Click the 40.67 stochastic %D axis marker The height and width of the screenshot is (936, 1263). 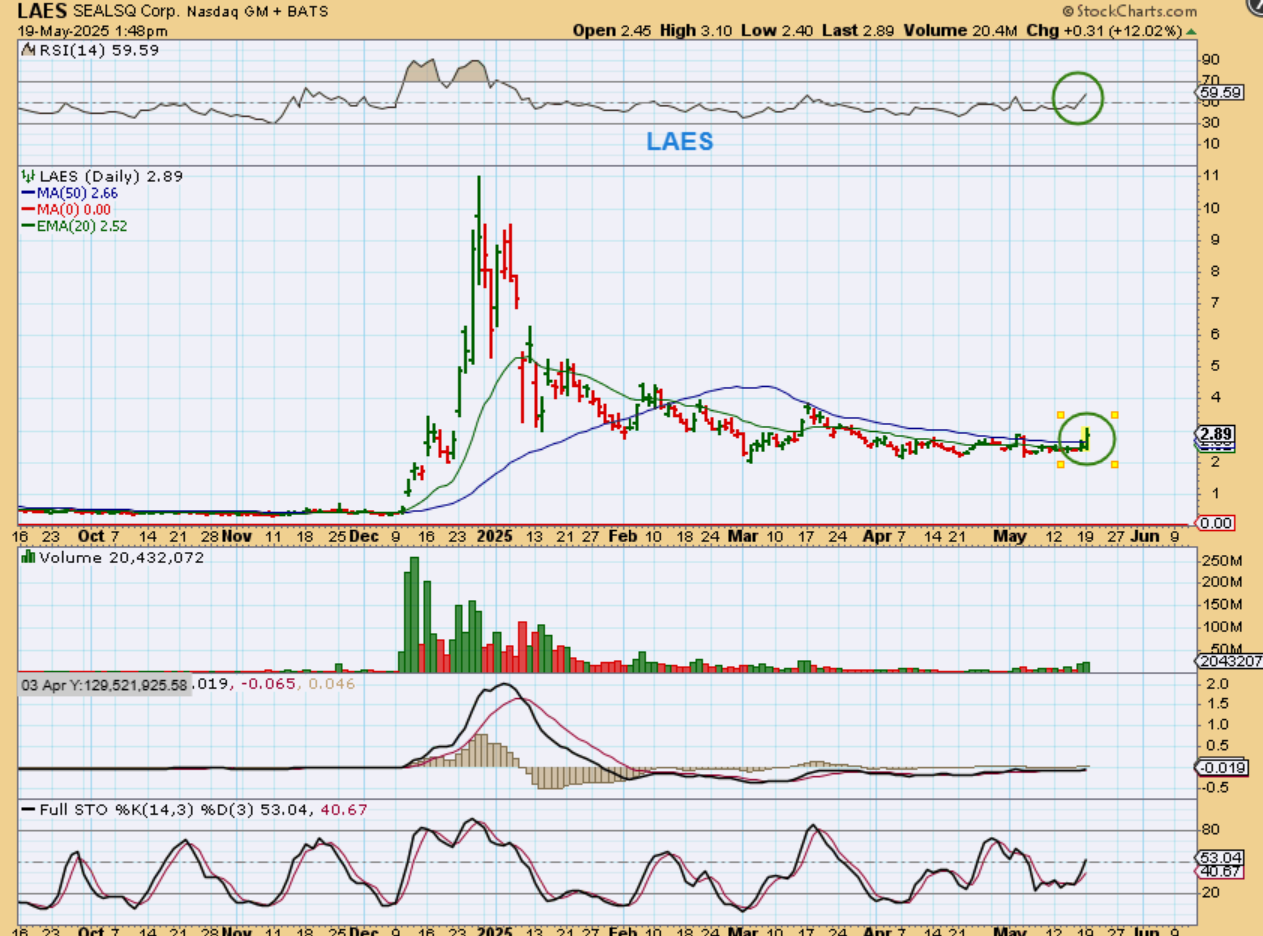1221,872
